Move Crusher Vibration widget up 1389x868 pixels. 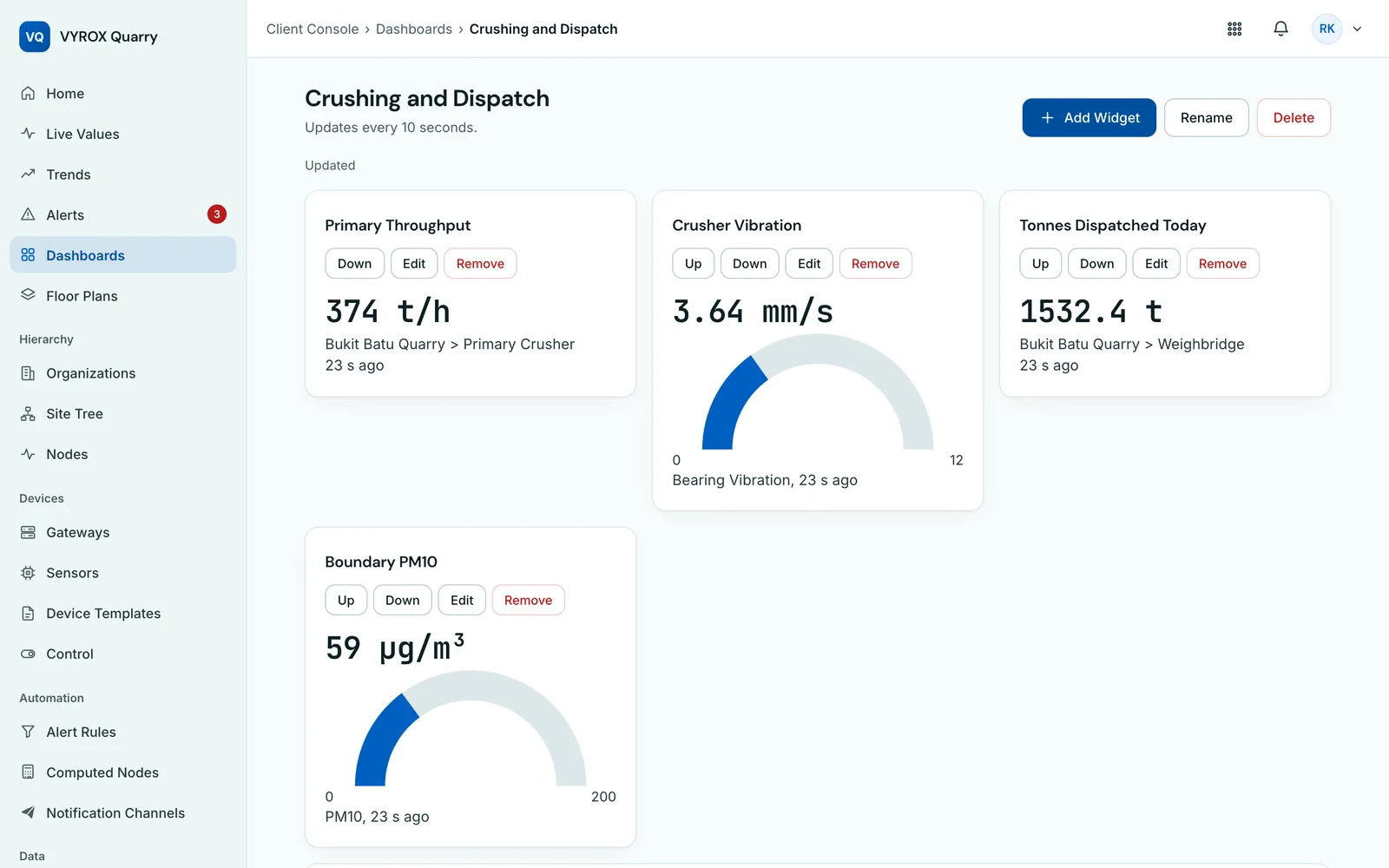tap(693, 264)
